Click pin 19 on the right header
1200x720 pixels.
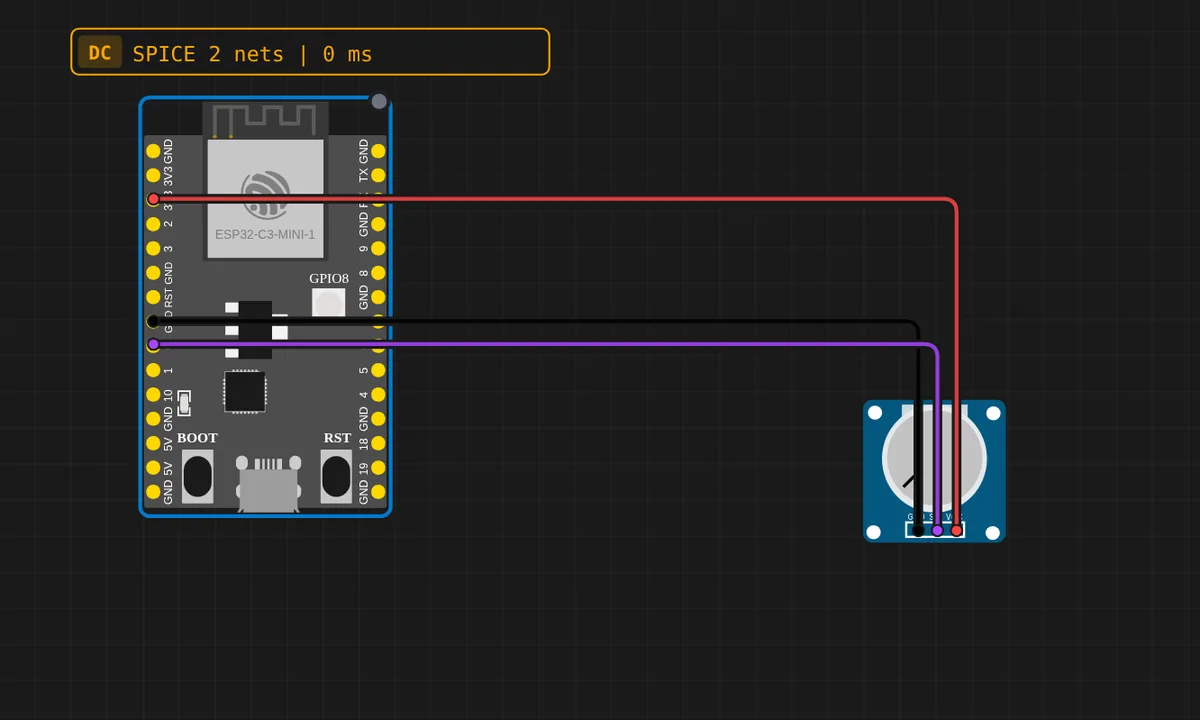[x=378, y=467]
